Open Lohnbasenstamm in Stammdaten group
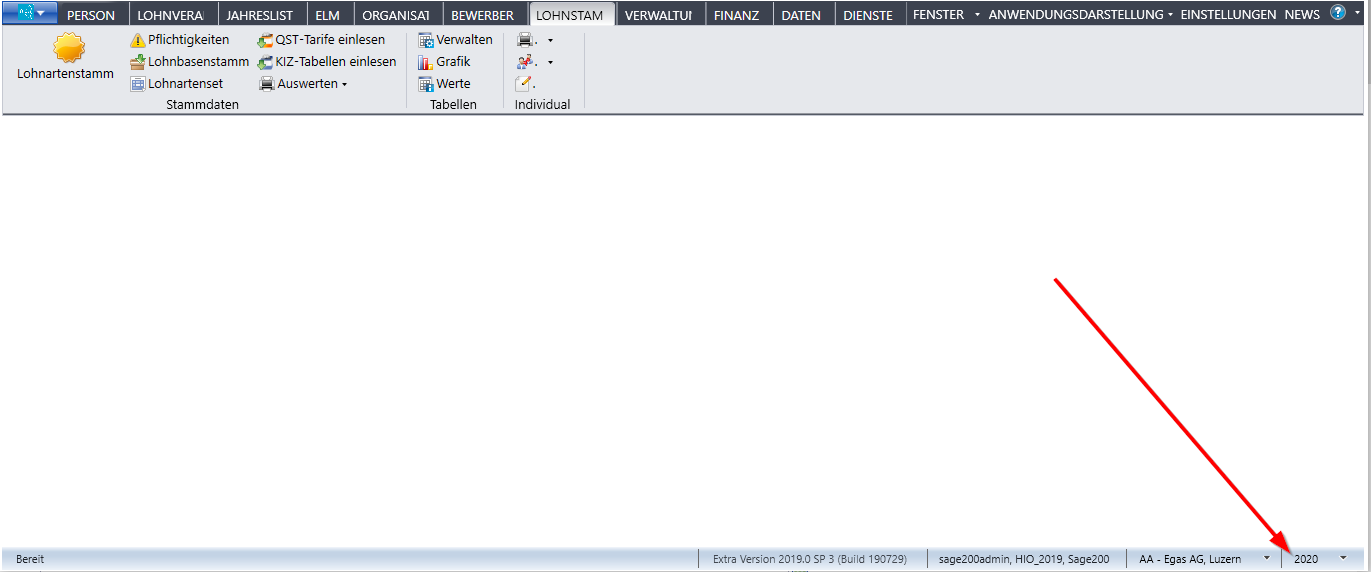 click(x=190, y=62)
